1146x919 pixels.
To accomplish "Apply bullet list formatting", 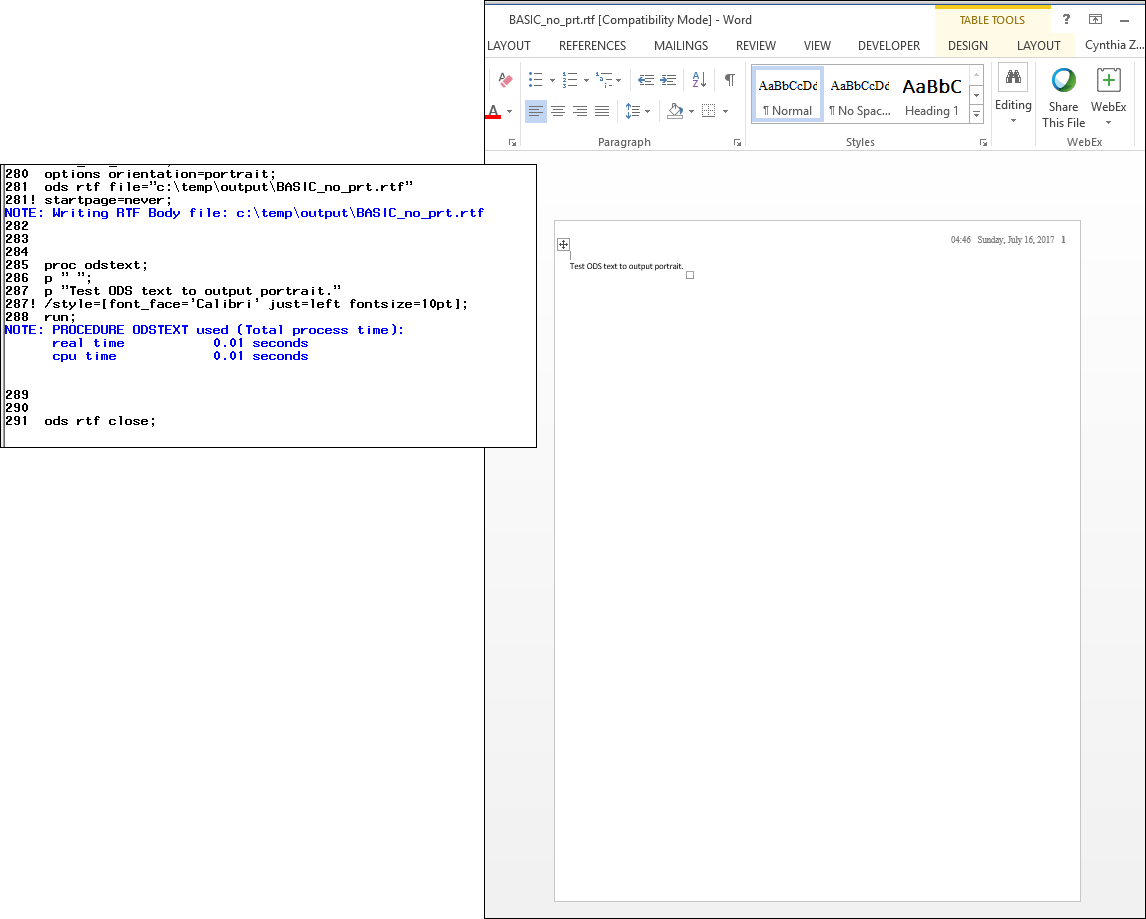I will pyautogui.click(x=536, y=80).
